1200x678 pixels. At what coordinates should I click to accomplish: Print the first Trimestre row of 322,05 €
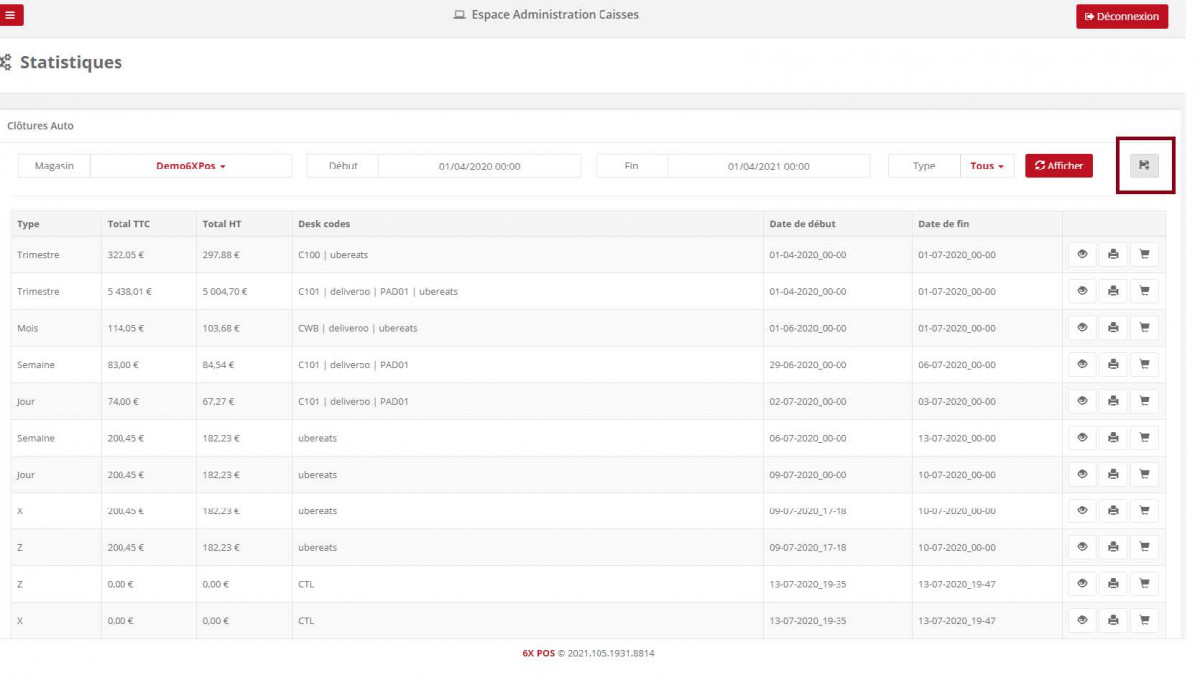(1113, 255)
